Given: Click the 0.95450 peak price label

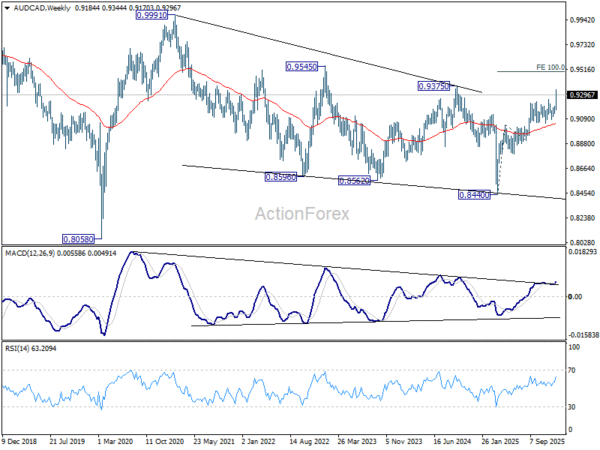Looking at the screenshot, I should pos(302,66).
